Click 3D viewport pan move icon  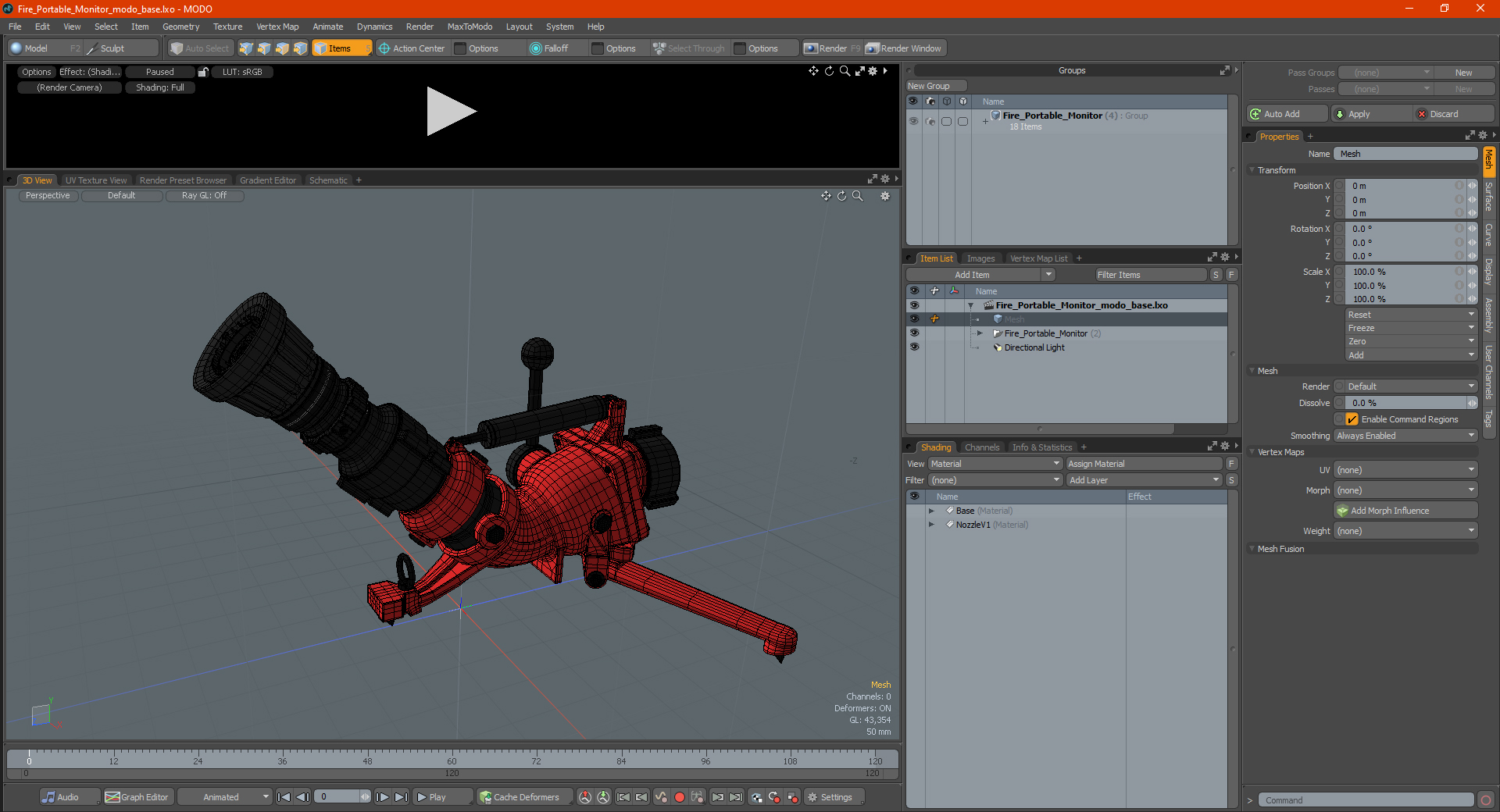(x=826, y=196)
